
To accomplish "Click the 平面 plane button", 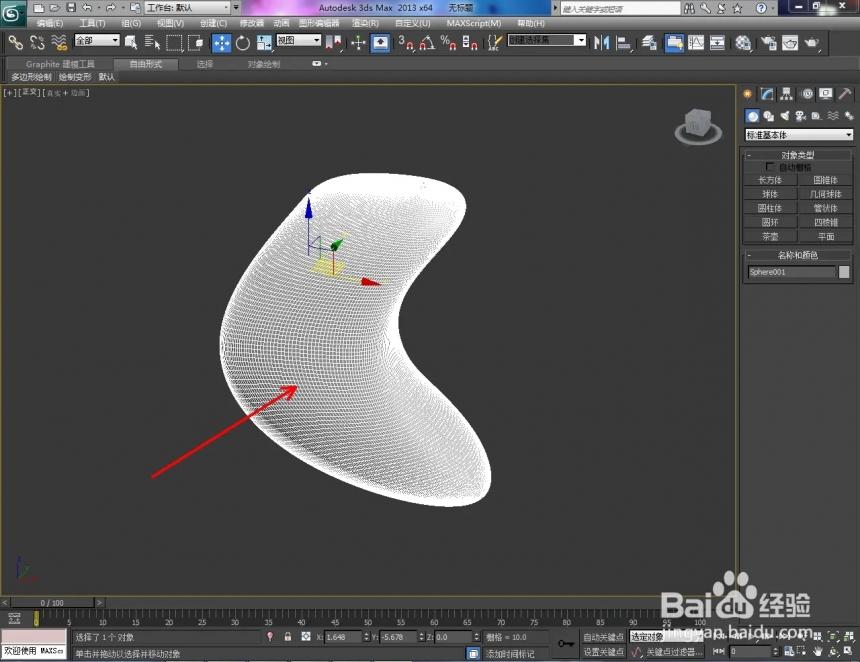I will 826,236.
